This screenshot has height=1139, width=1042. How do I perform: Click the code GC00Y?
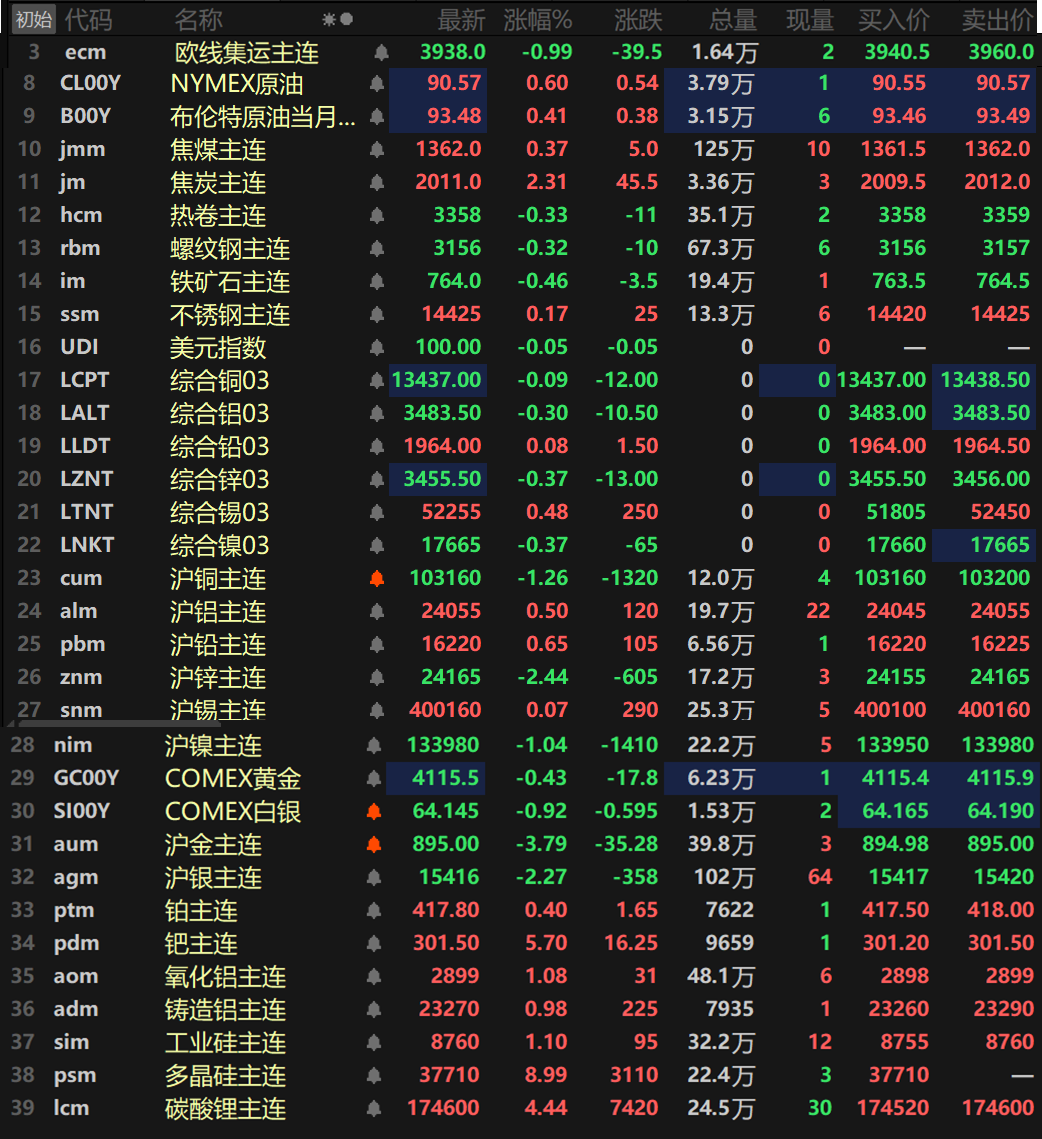tap(86, 778)
